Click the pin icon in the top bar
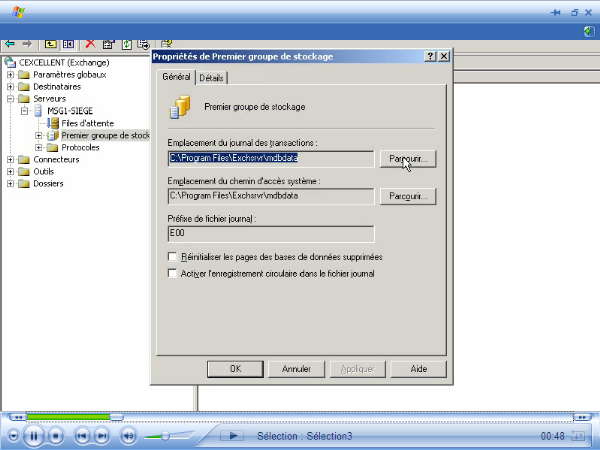Viewport: 600px width, 450px height. click(x=556, y=13)
